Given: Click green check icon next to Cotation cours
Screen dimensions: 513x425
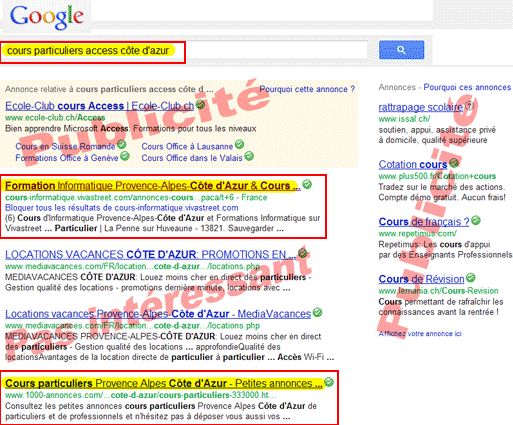Looking at the screenshot, I should click(x=454, y=163).
